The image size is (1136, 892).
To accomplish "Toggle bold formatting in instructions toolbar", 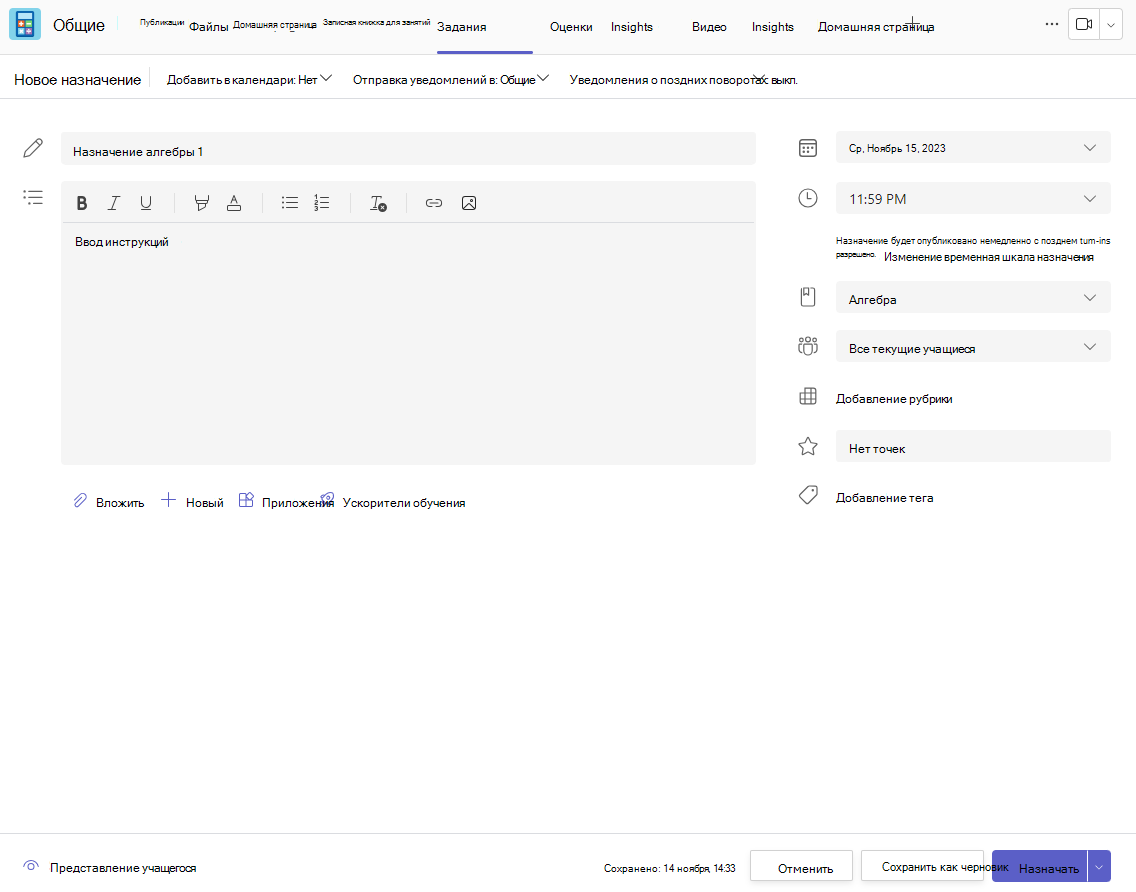I will (x=82, y=204).
